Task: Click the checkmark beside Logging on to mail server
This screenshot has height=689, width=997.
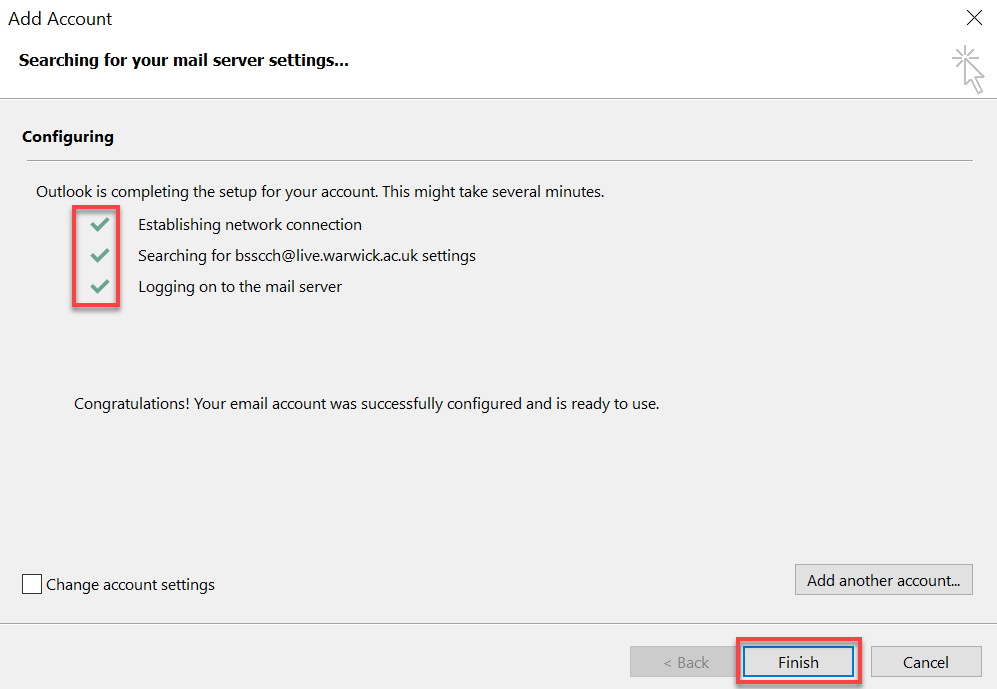Action: (x=99, y=286)
